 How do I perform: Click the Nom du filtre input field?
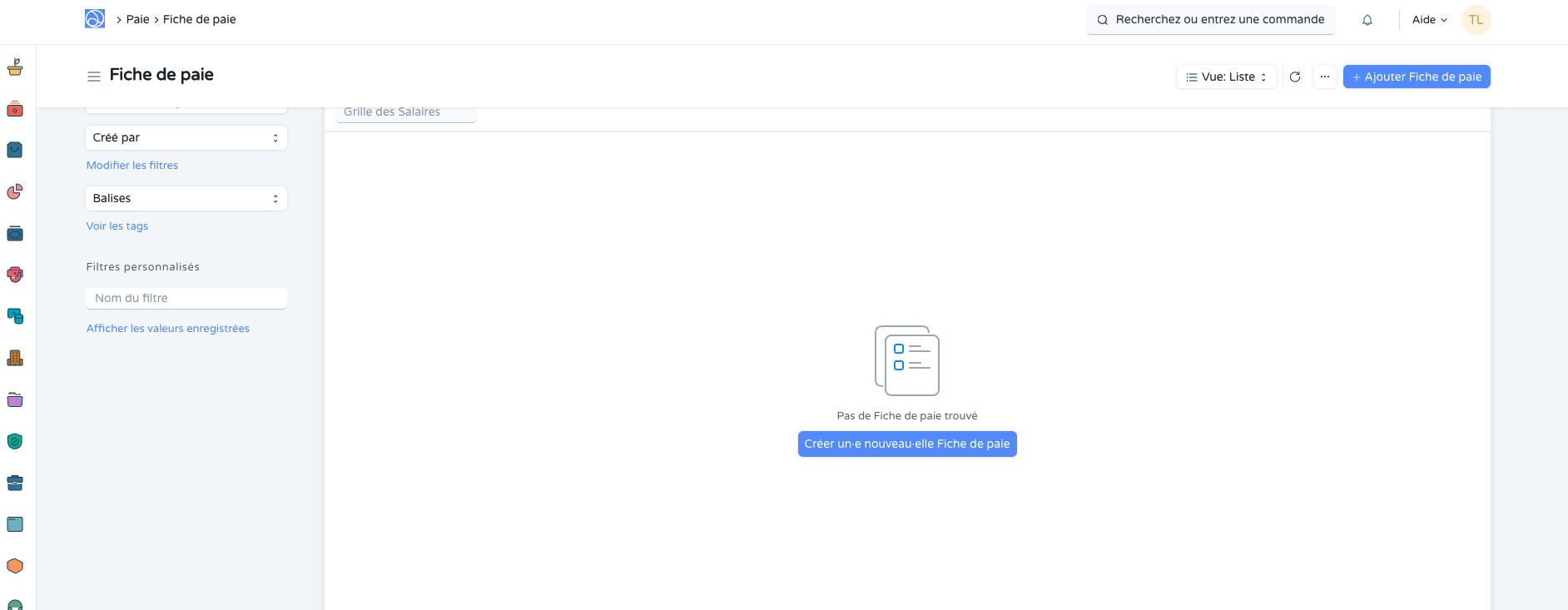coord(186,298)
